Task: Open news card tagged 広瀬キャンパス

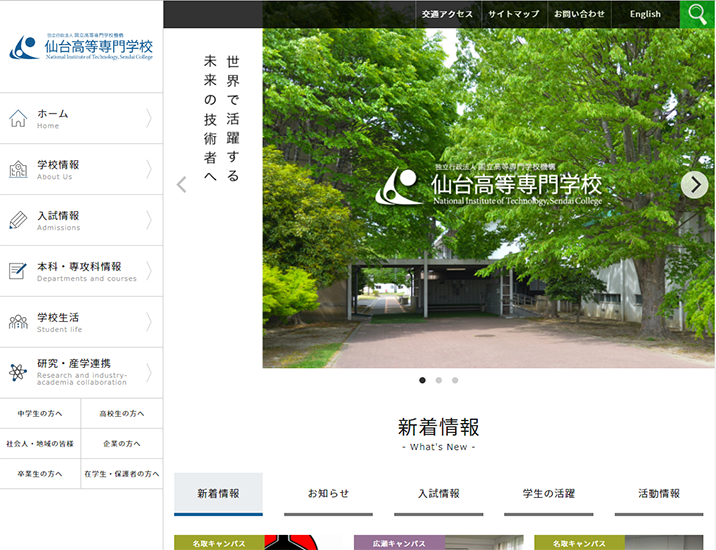Action: pyautogui.click(x=438, y=542)
